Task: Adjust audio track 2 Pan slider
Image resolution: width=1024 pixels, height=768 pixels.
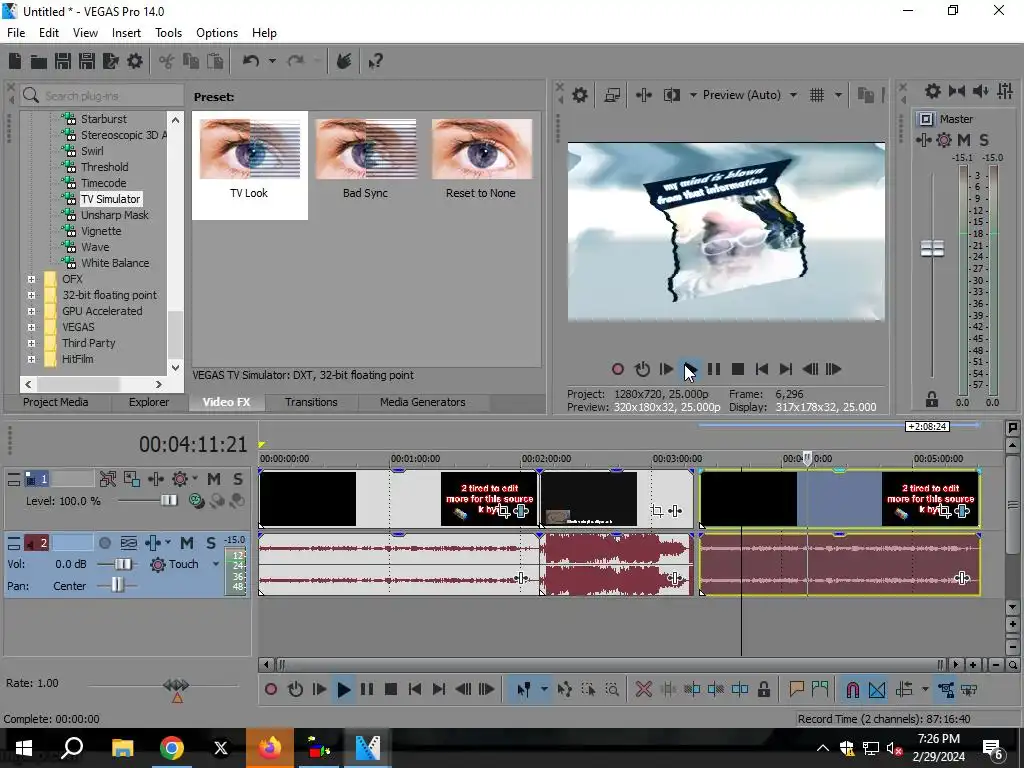Action: tap(117, 585)
